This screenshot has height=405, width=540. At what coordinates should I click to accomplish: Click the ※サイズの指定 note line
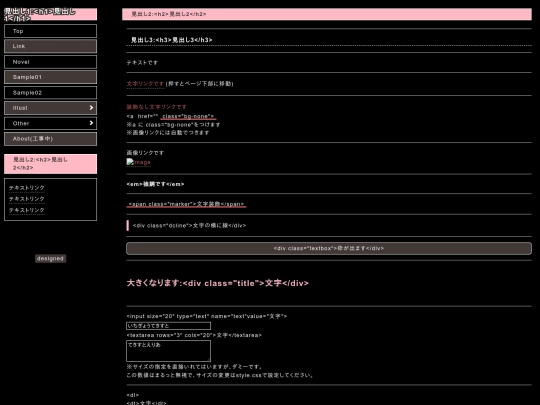pyautogui.click(x=195, y=367)
